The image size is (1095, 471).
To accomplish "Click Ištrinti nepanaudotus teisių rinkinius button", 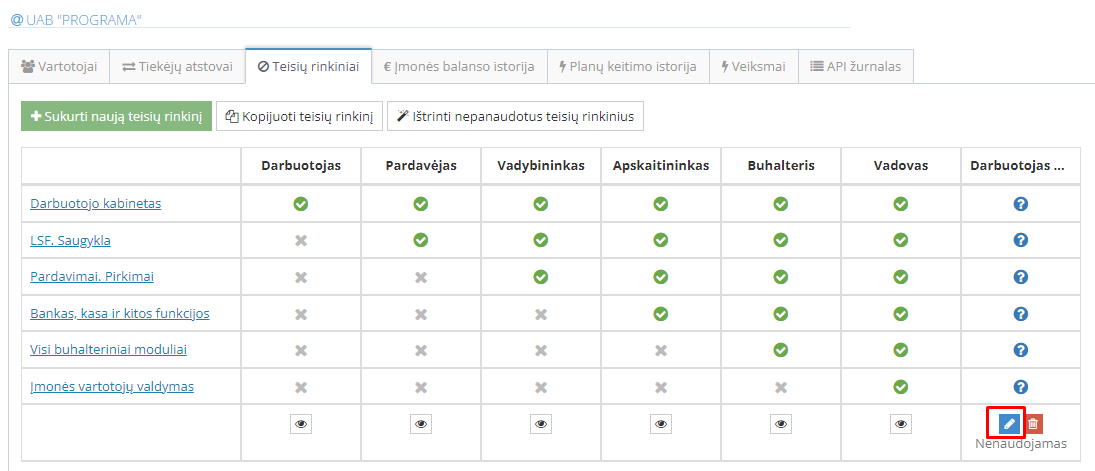I will (515, 117).
